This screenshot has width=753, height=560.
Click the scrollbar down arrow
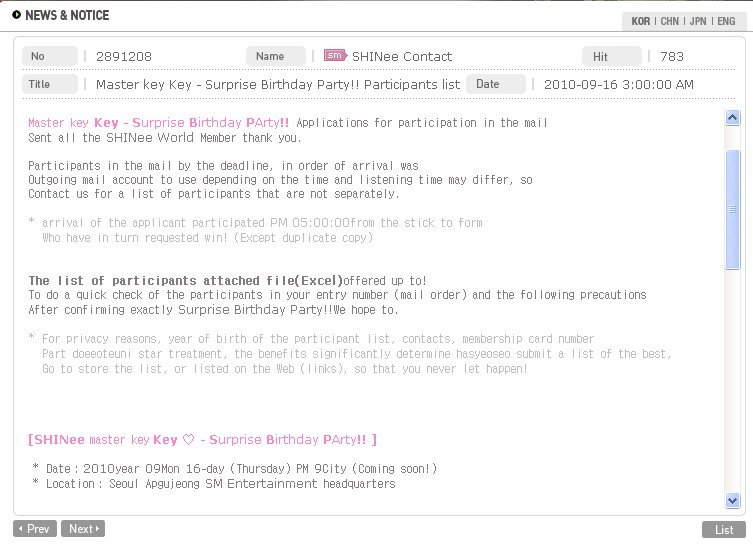[x=732, y=501]
